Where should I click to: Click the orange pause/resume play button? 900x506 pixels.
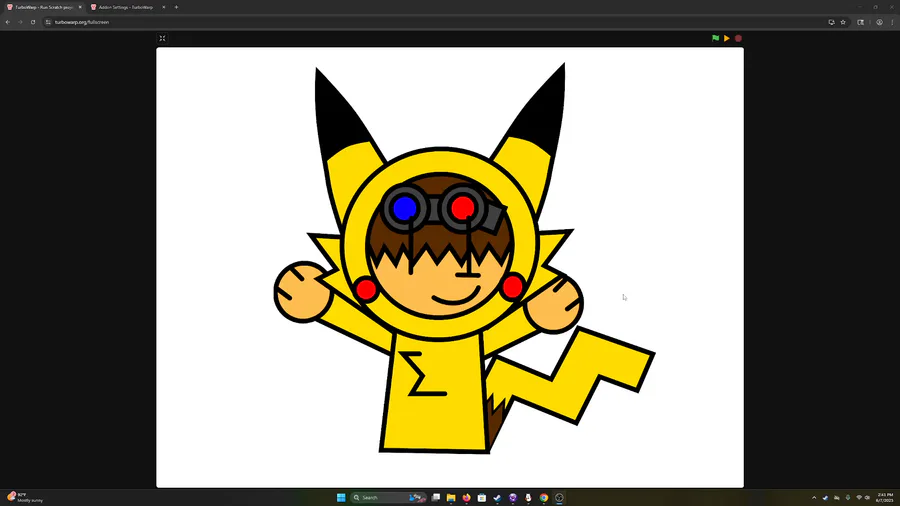(727, 38)
